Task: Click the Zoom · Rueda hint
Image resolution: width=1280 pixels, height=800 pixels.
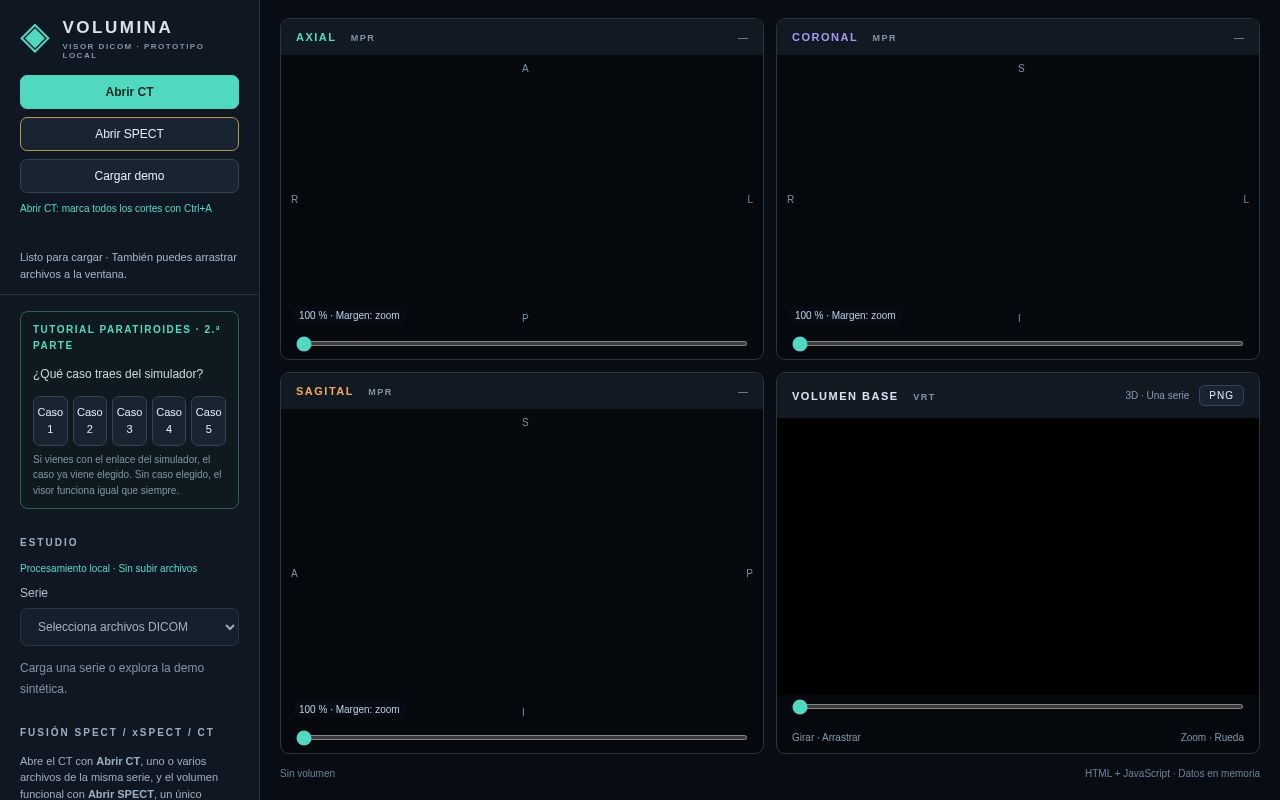Action: [x=1212, y=738]
